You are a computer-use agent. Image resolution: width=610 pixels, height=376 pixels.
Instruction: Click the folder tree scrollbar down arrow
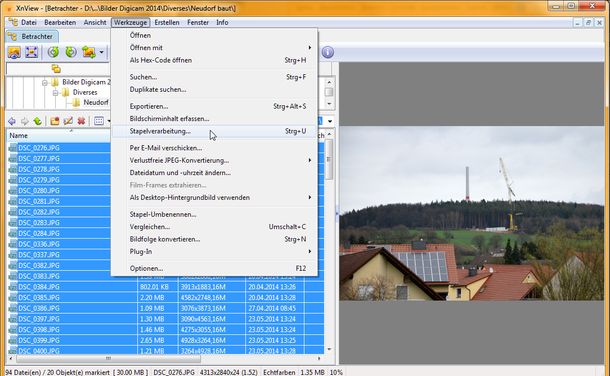329,104
